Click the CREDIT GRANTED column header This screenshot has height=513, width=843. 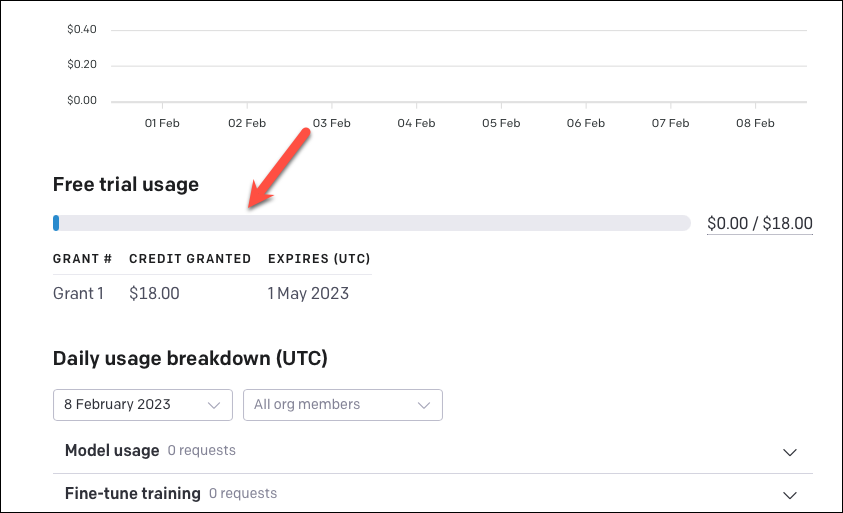click(190, 259)
